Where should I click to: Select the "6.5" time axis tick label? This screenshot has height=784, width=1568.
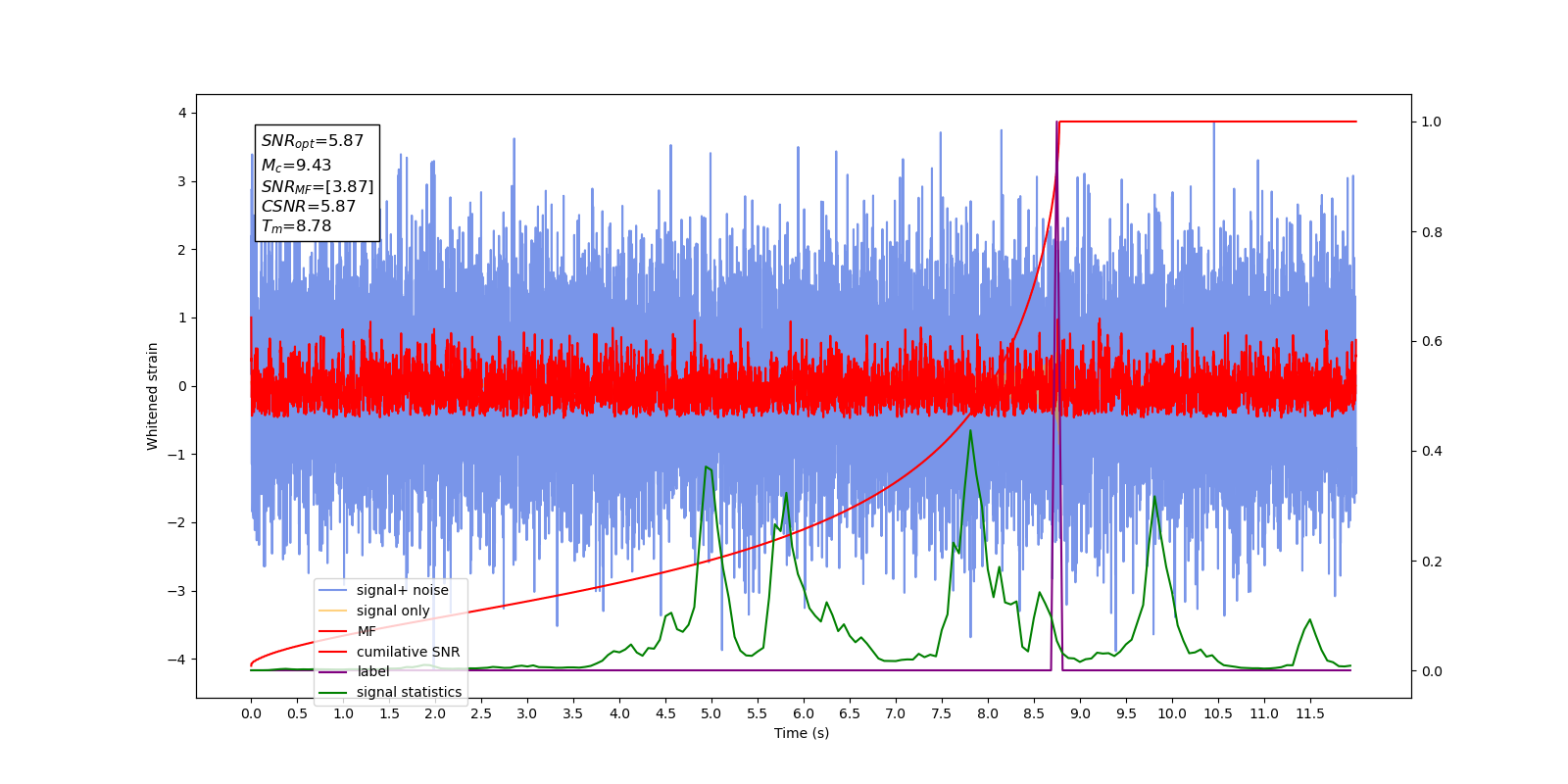tap(850, 713)
